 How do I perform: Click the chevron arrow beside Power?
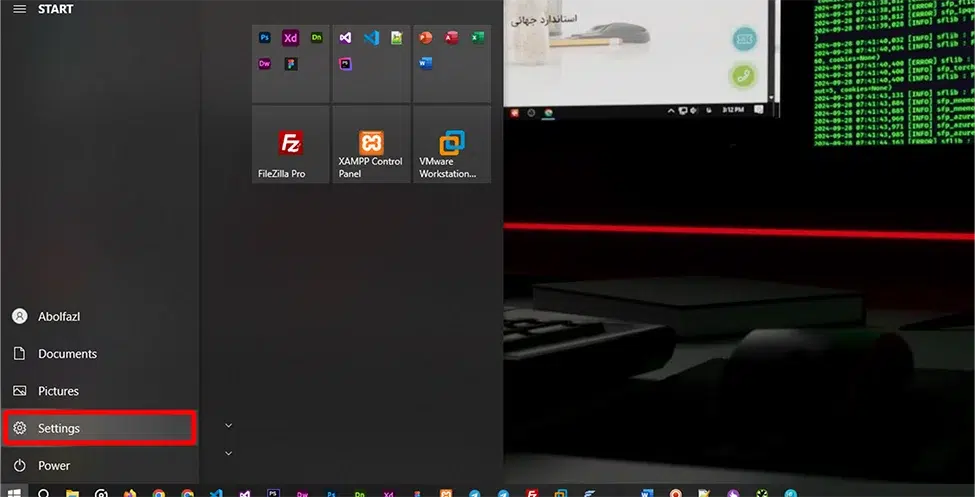pos(229,453)
